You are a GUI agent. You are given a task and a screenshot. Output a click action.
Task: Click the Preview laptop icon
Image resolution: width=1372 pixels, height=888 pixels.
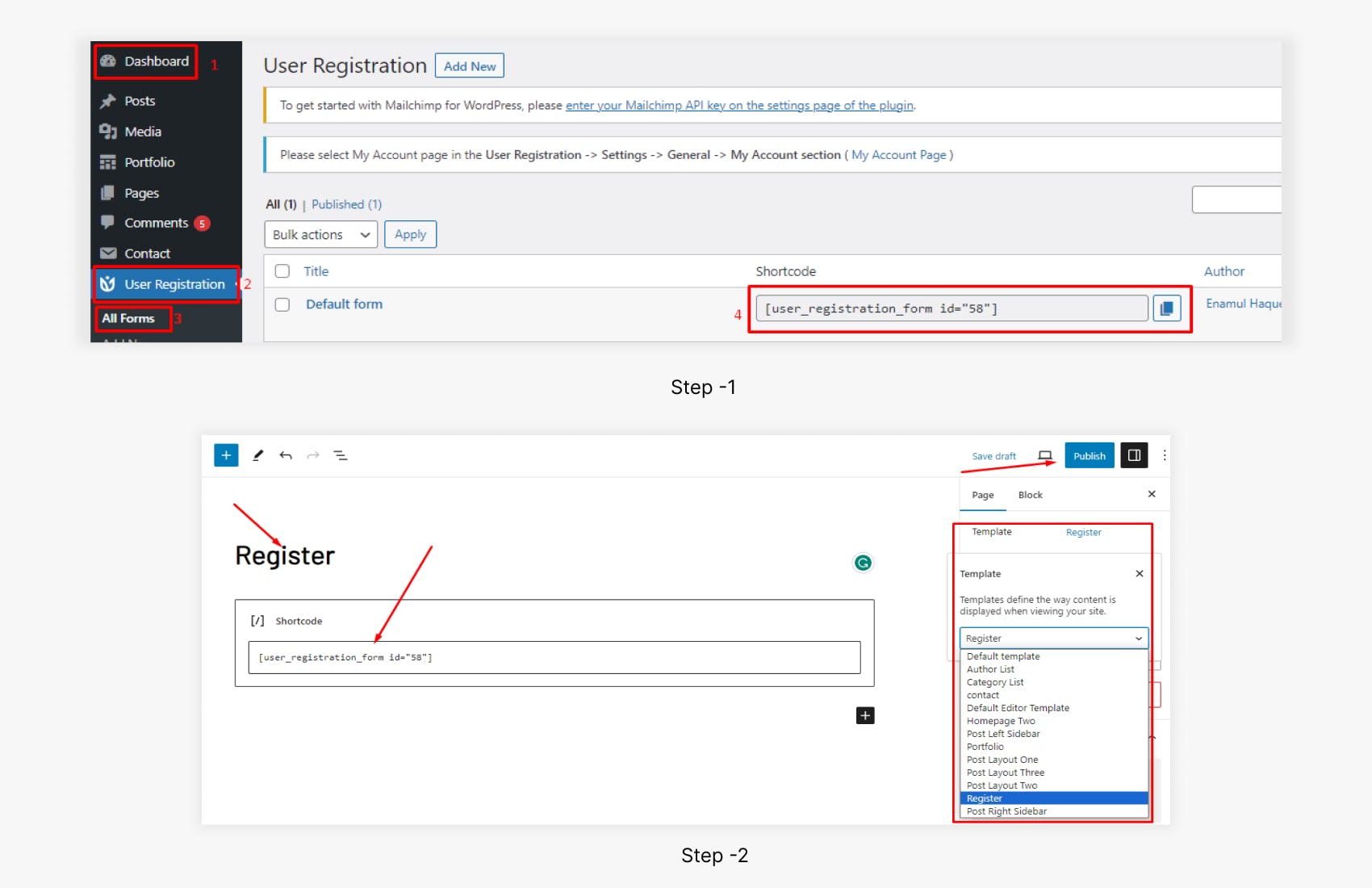[1045, 456]
